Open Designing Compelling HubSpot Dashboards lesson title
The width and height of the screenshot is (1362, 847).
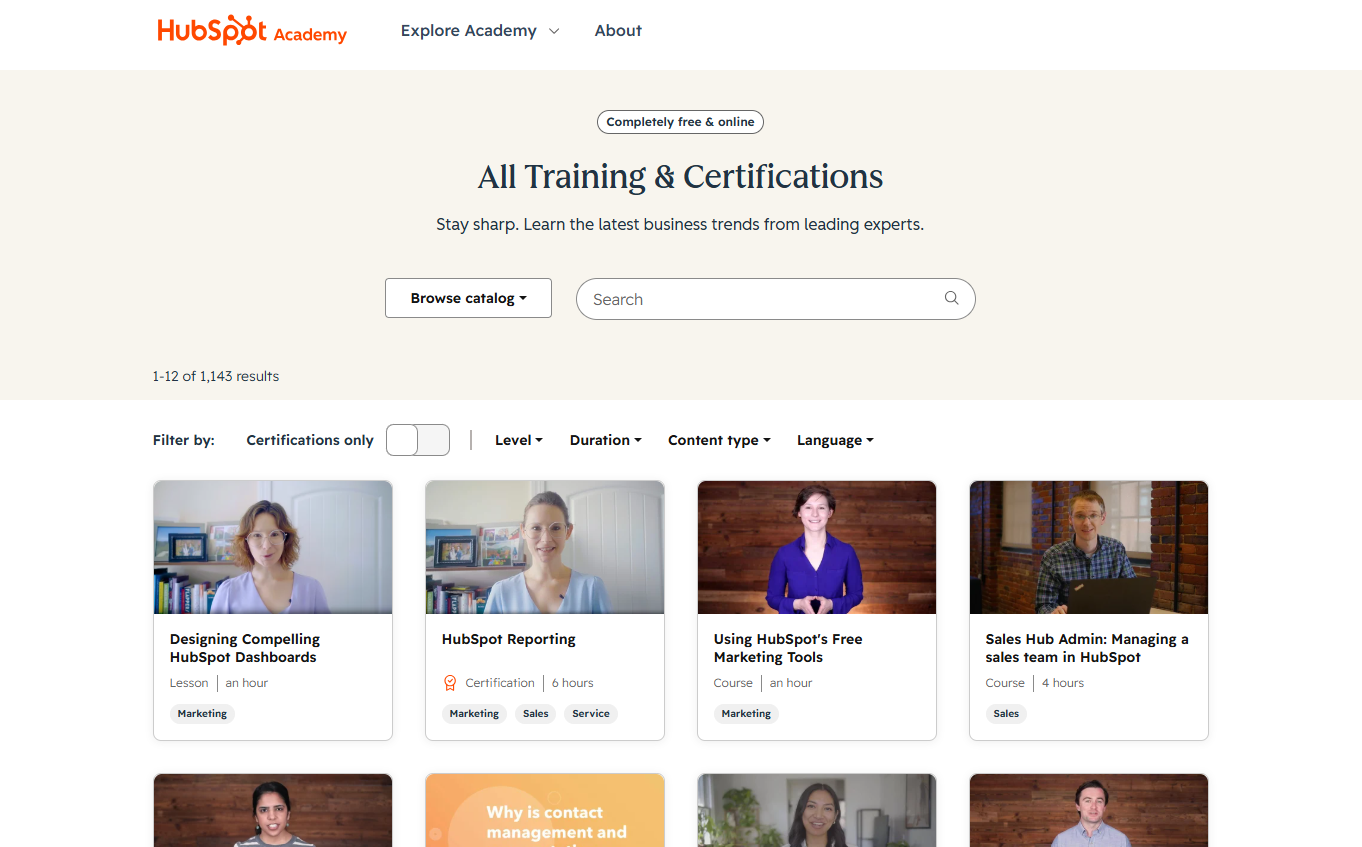(x=245, y=648)
